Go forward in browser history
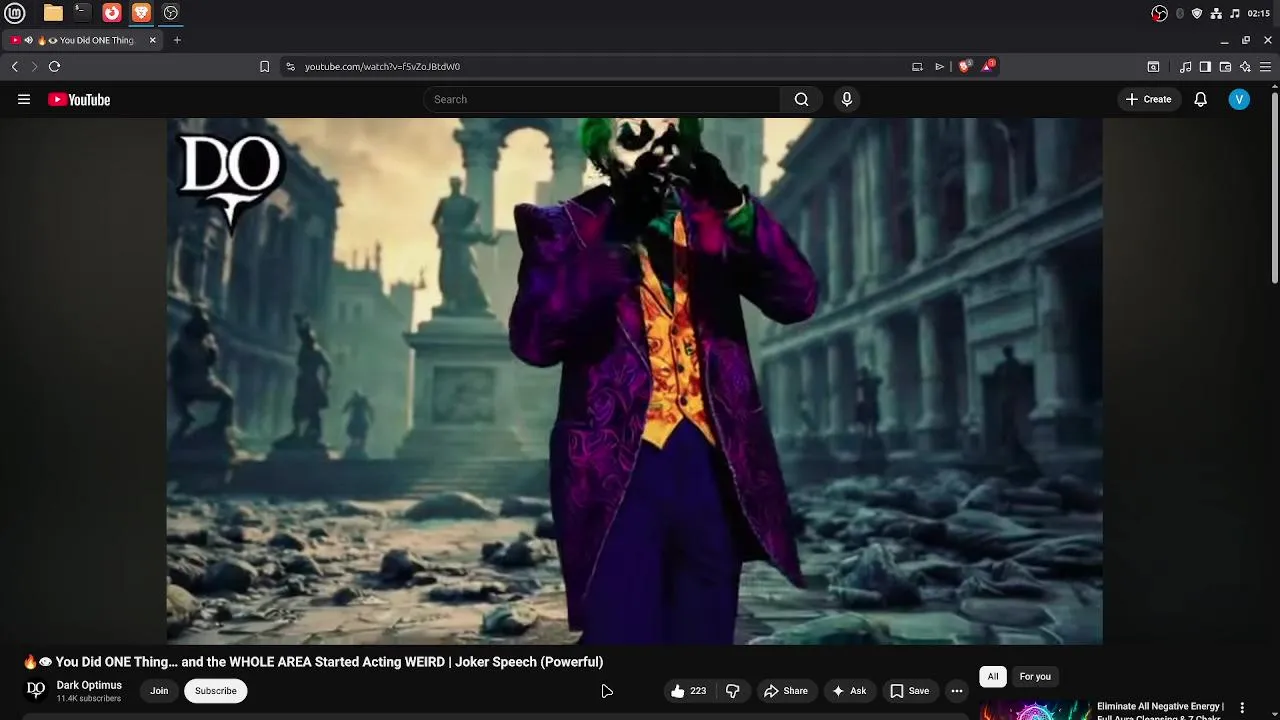The height and width of the screenshot is (720, 1280). [x=34, y=67]
